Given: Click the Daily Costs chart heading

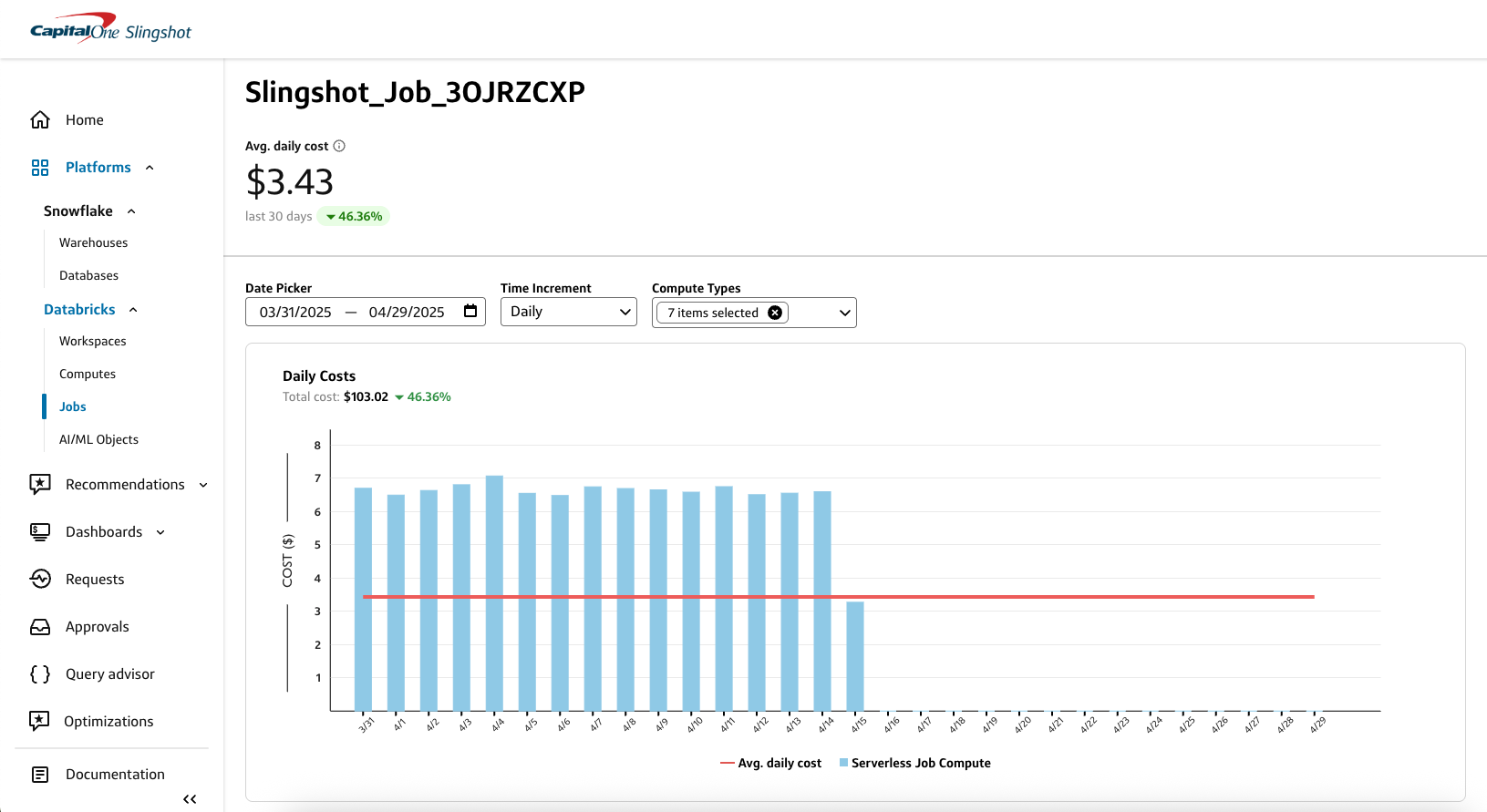Looking at the screenshot, I should [319, 375].
